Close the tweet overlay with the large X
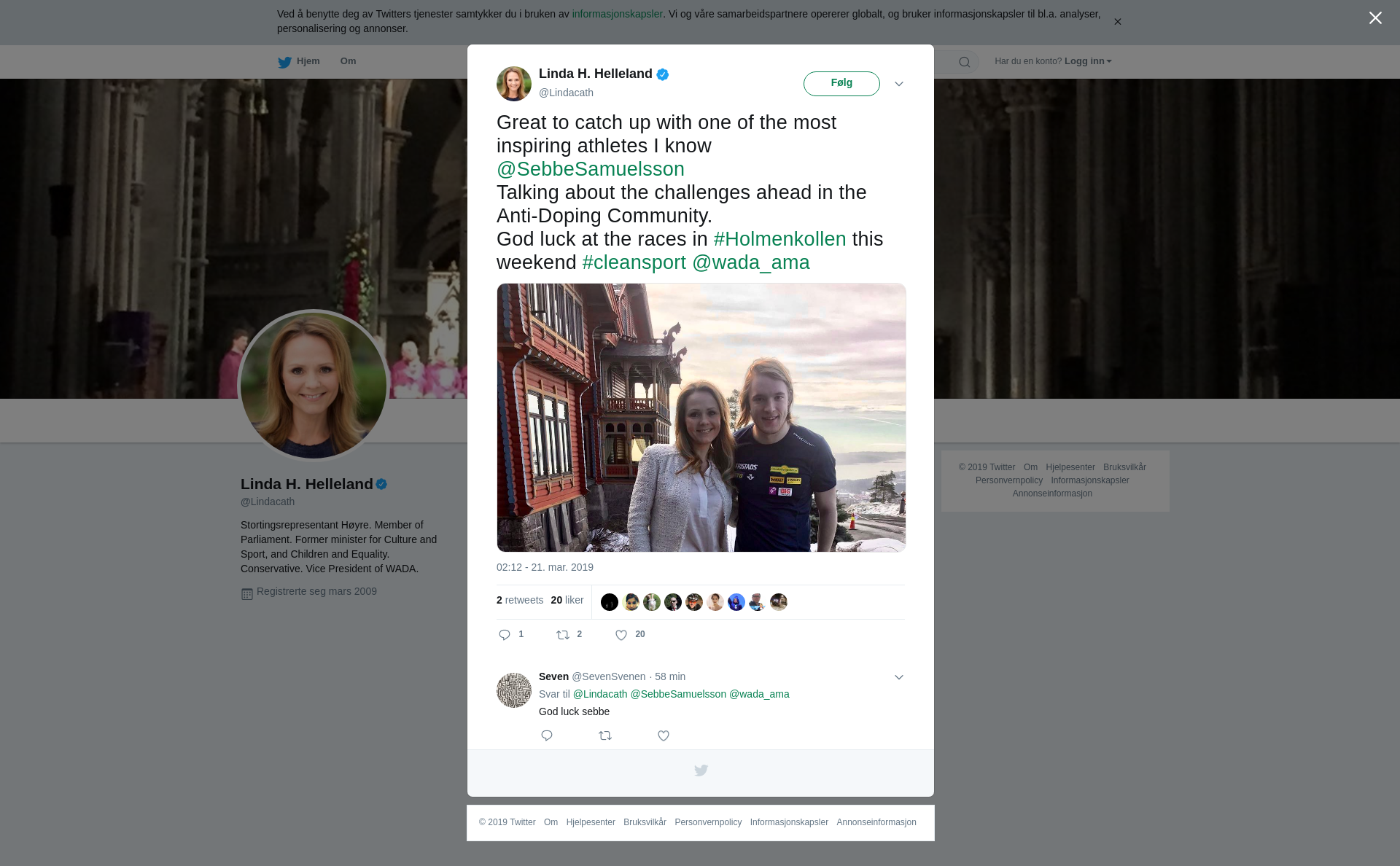 tap(1375, 18)
